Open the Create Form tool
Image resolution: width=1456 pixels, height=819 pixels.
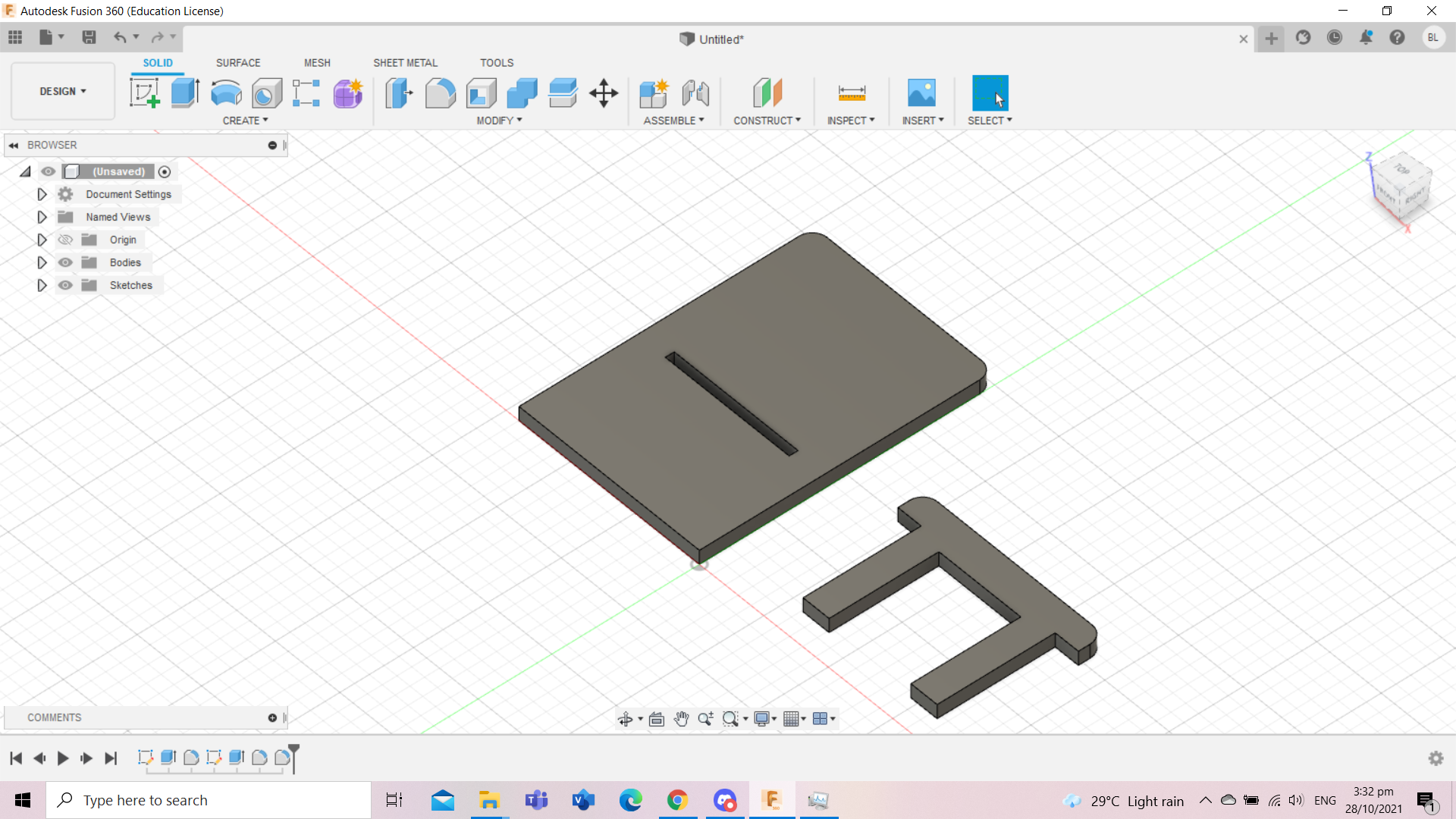[348, 93]
